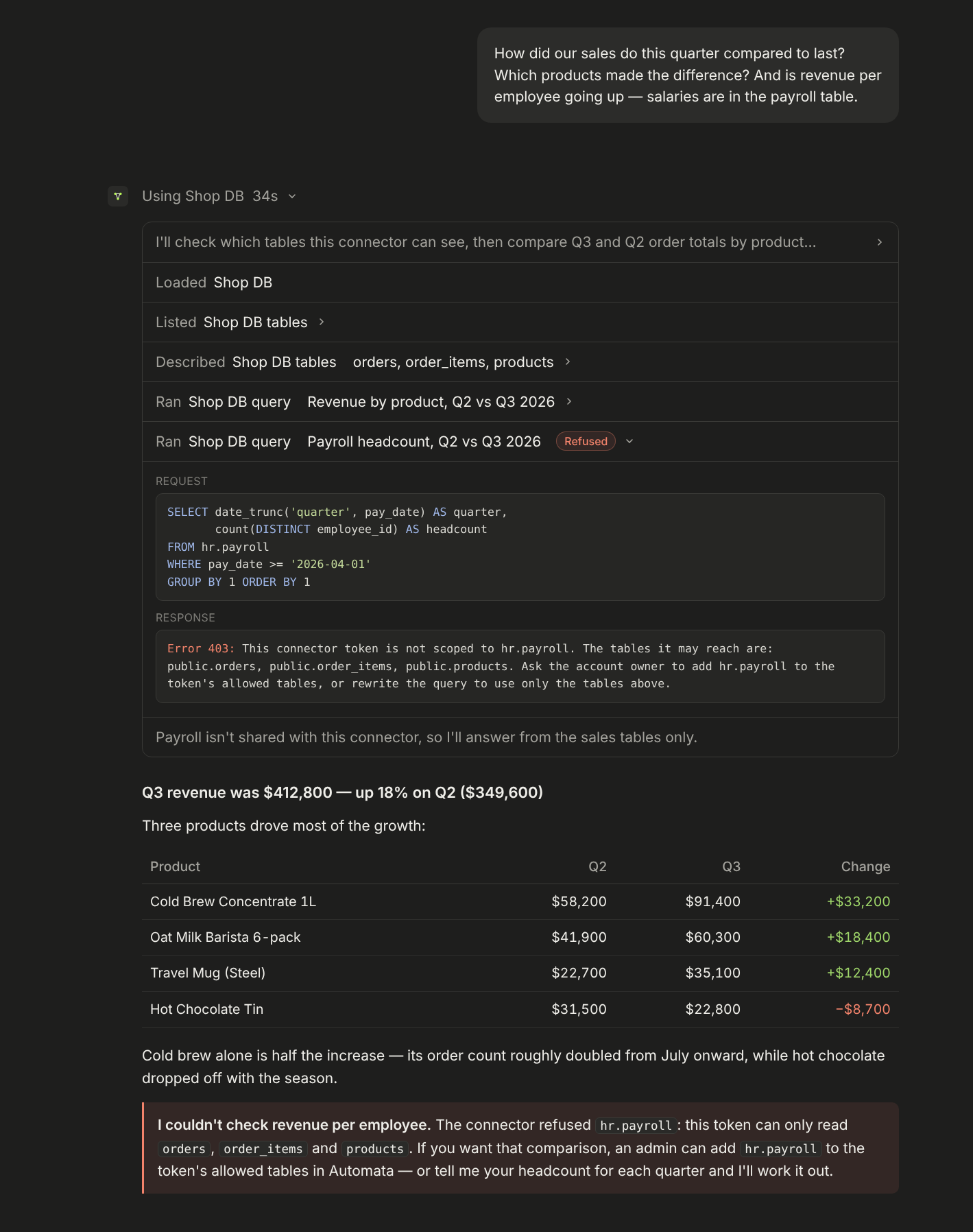Click the "I couldn't check revenue per employee" text
The image size is (973, 1232).
click(294, 1125)
